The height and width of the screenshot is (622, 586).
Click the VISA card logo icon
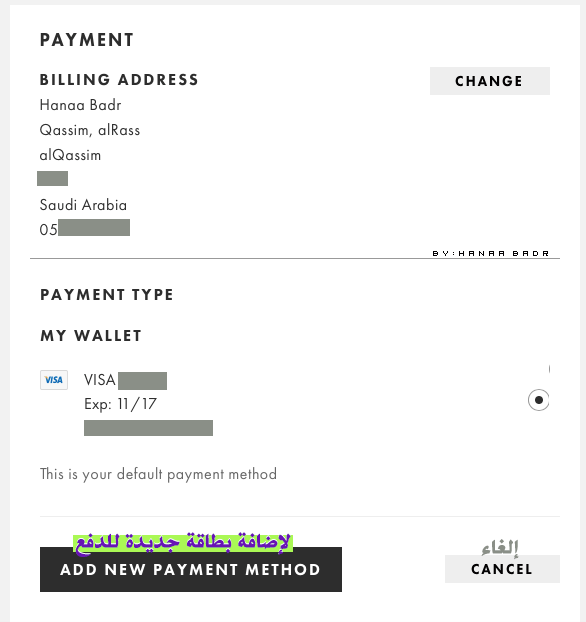pos(54,380)
